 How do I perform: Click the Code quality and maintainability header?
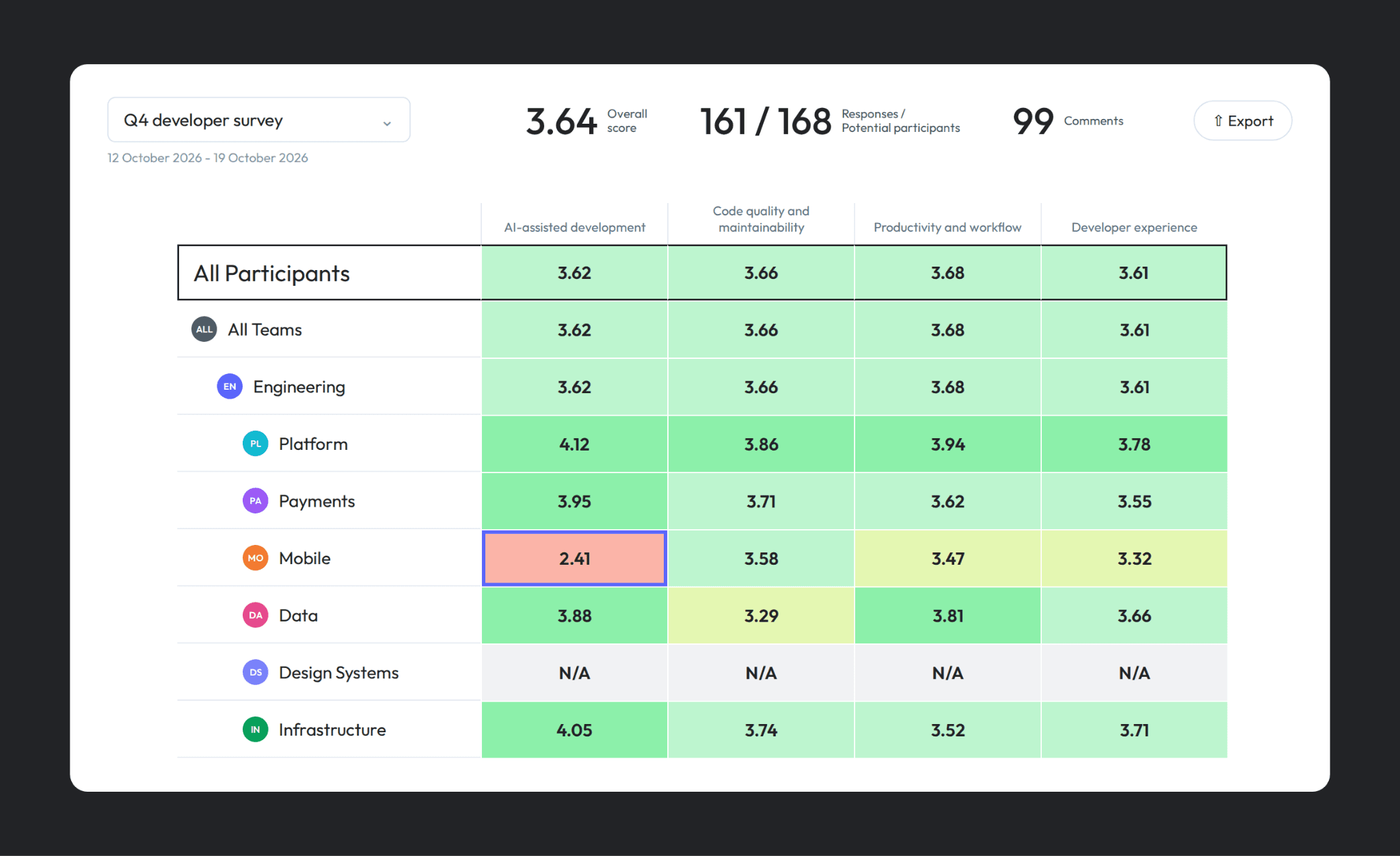(761, 219)
